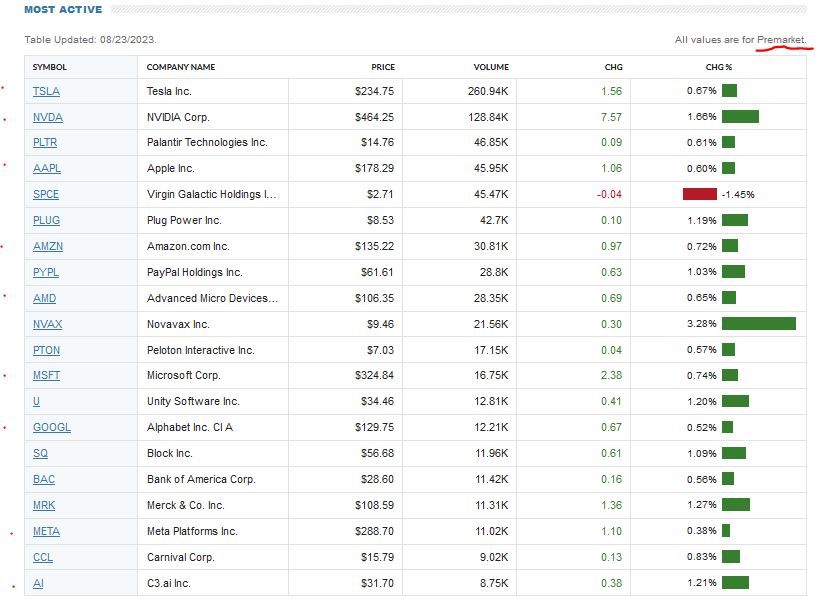Select the AAPL ticker link
The image size is (830, 604).
tap(47, 169)
